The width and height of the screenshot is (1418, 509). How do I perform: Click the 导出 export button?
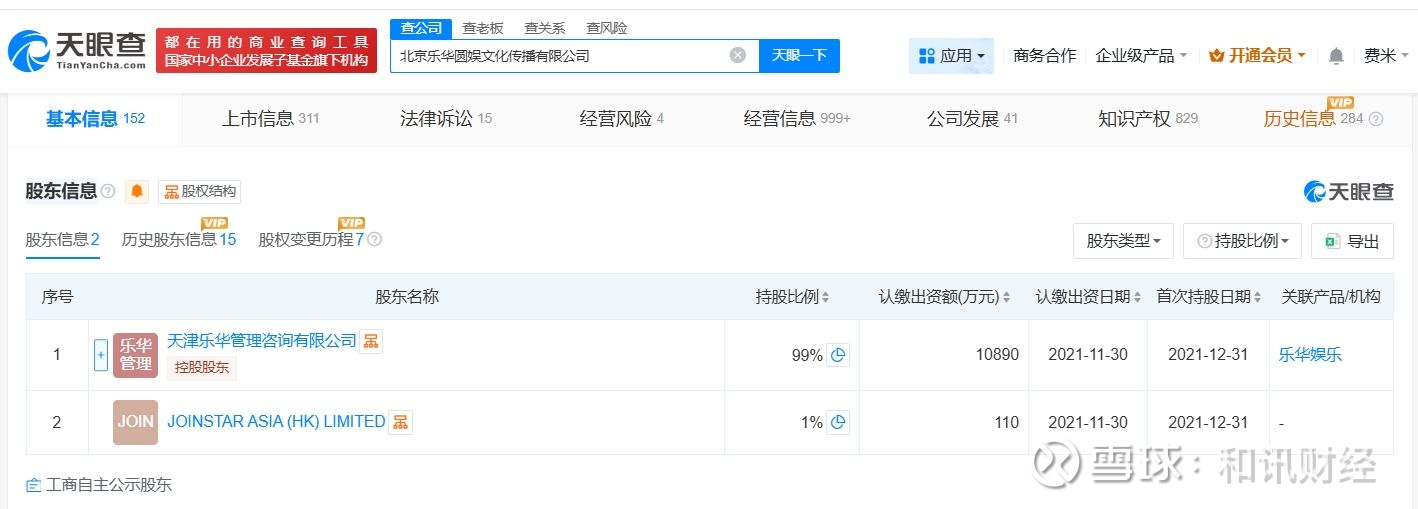click(1352, 241)
